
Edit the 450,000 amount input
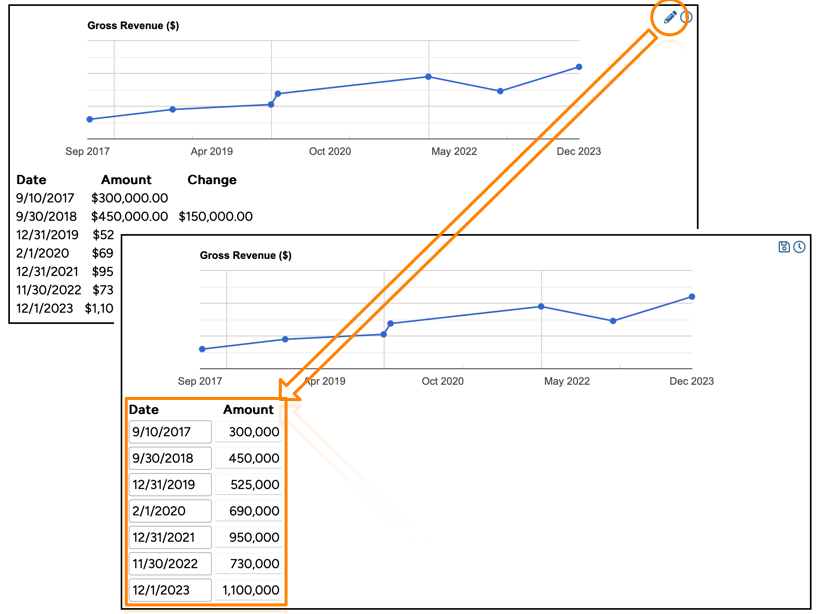(250, 458)
